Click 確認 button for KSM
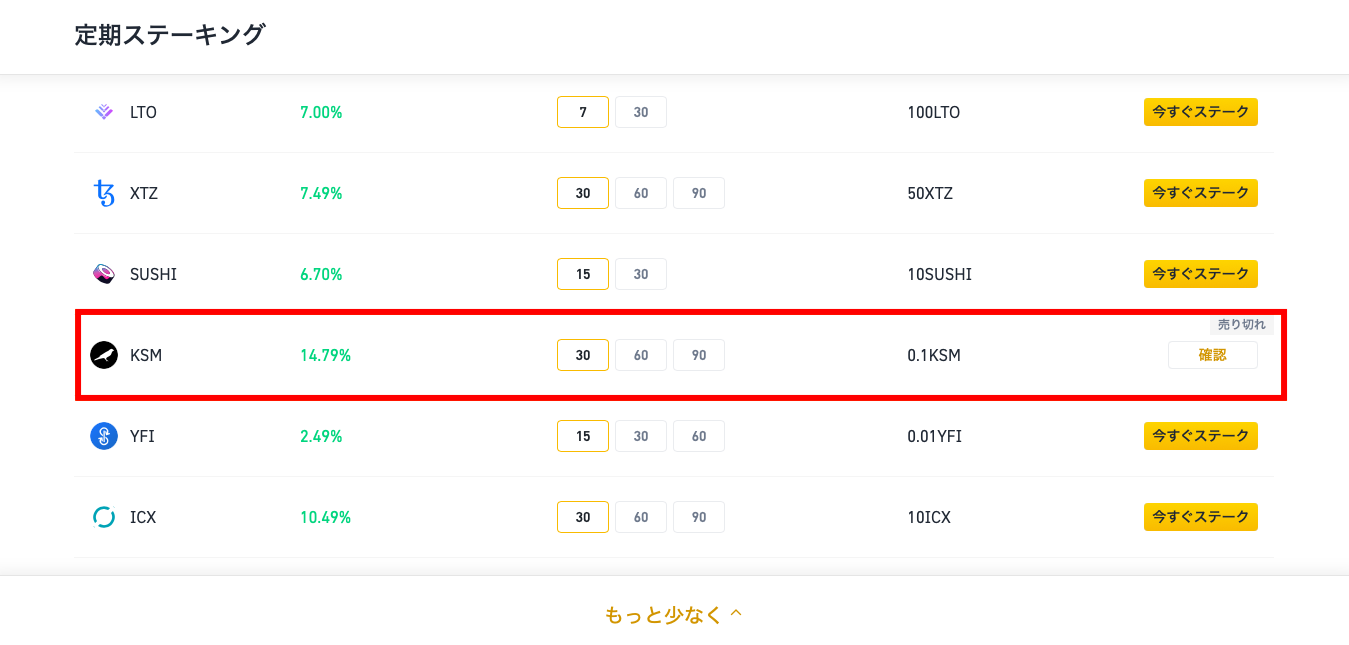The image size is (1349, 645). (x=1213, y=355)
